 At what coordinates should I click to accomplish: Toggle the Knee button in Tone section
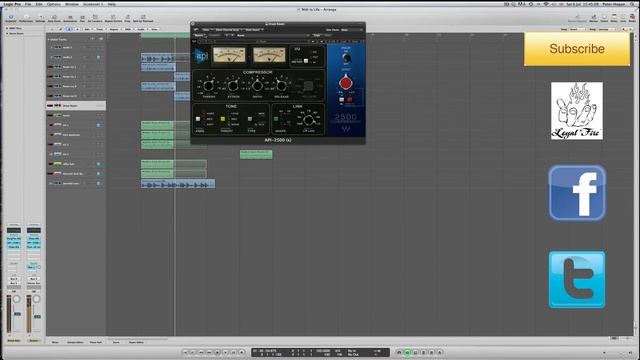(198, 119)
